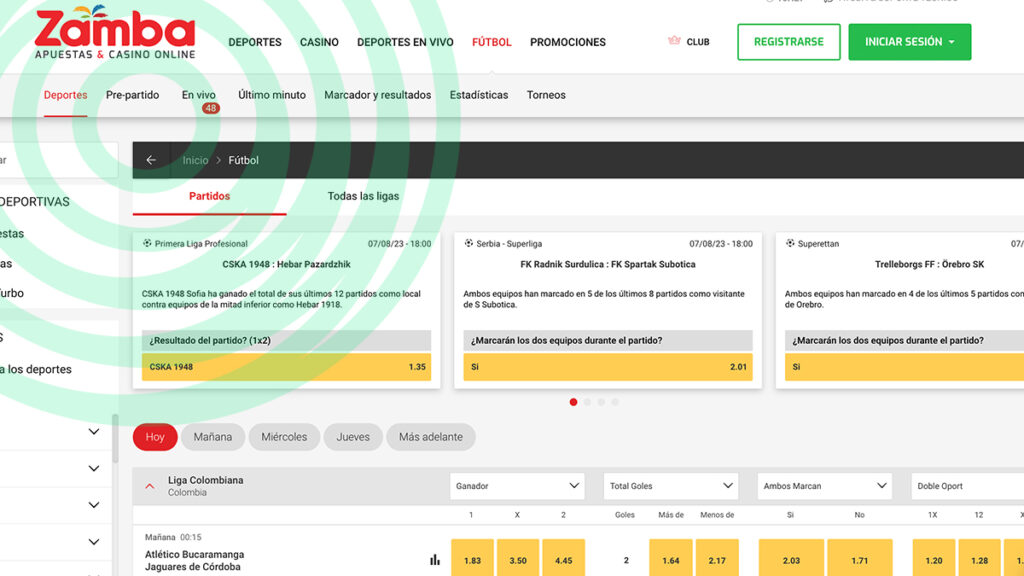The image size is (1024, 576).
Task: Click the sidebar search input field
Action: 59,160
